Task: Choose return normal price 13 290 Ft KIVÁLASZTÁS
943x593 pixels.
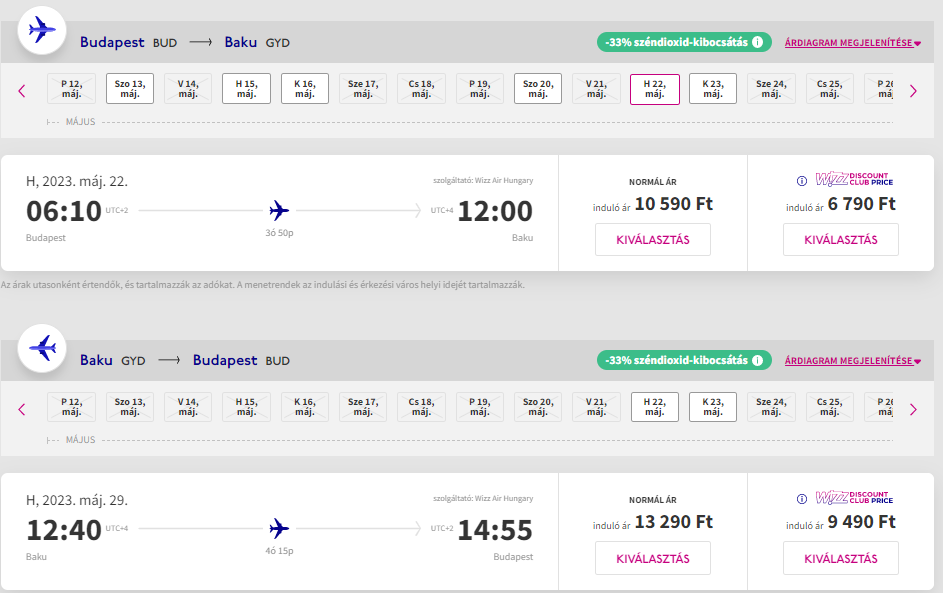Action: pyautogui.click(x=653, y=558)
